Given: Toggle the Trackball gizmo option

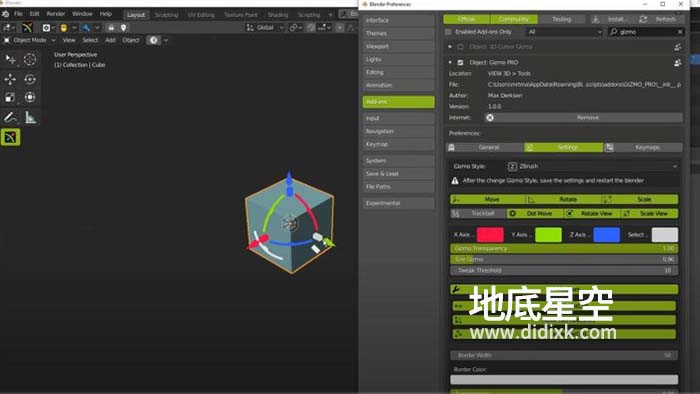Looking at the screenshot, I should [478, 214].
